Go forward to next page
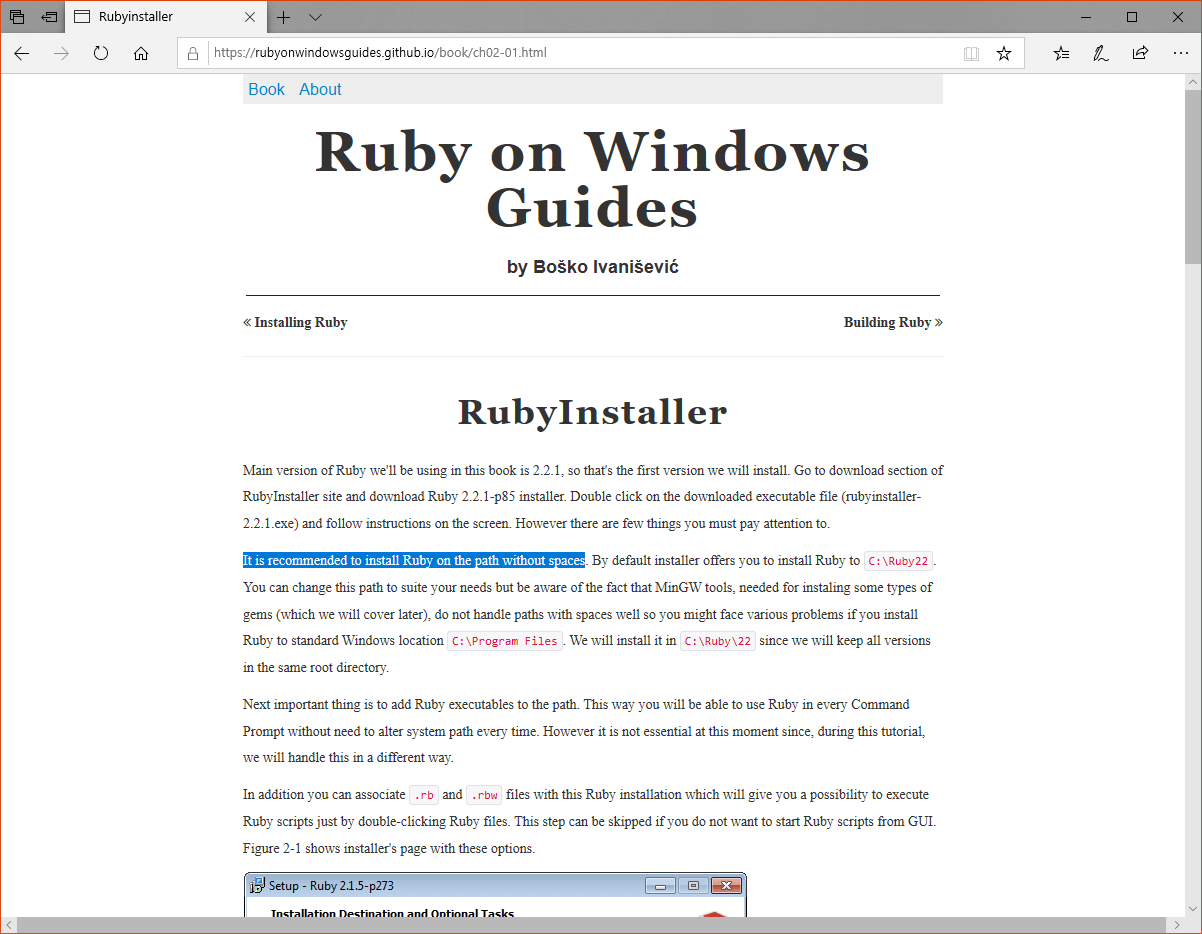The image size is (1202, 934). coord(62,53)
